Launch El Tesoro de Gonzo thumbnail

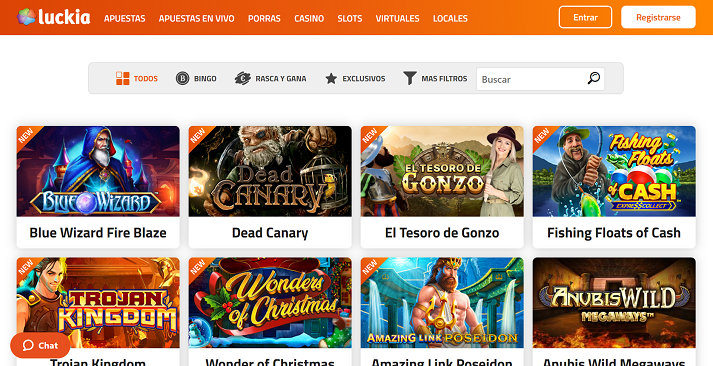[442, 171]
